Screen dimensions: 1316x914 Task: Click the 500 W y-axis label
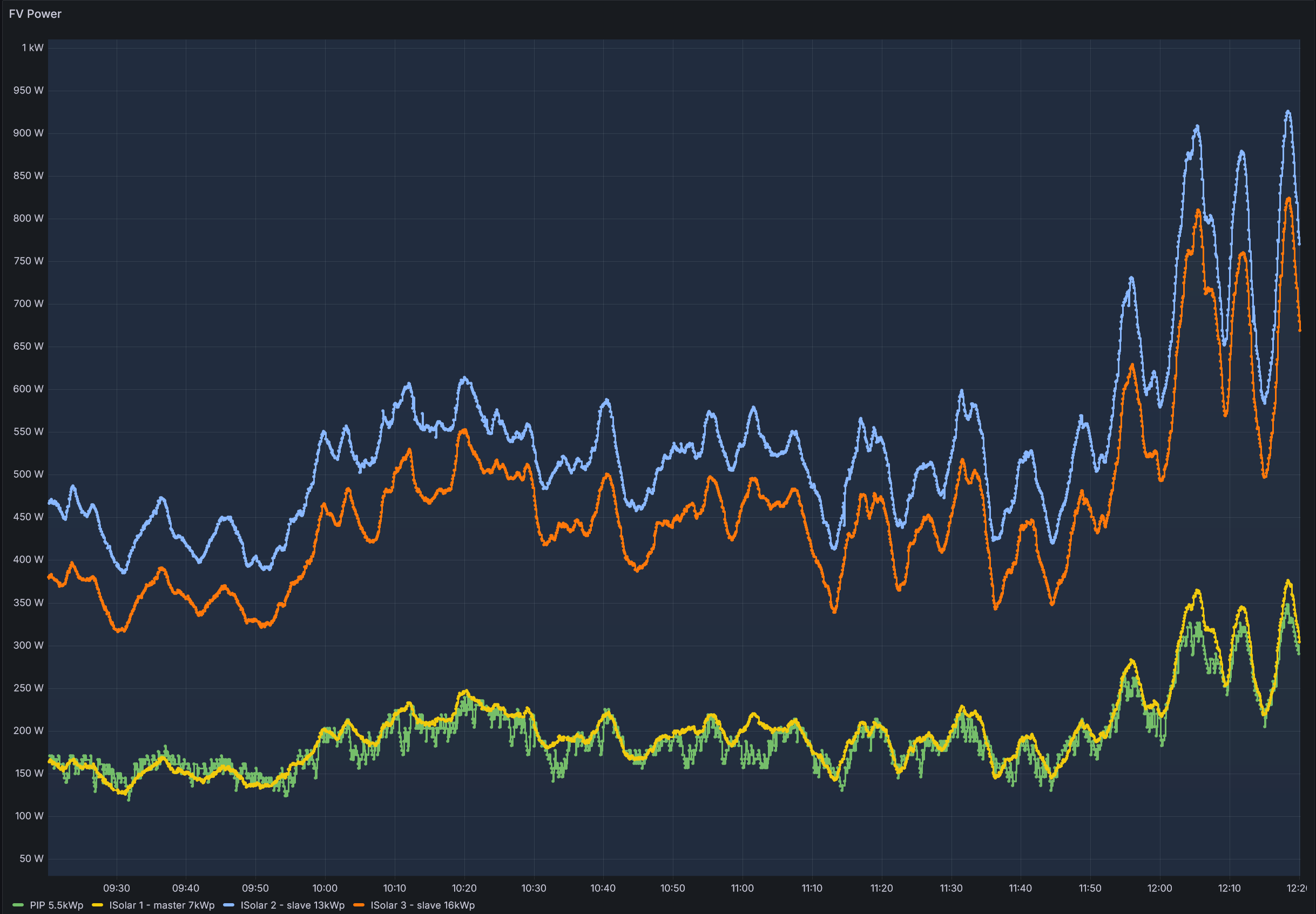28,474
